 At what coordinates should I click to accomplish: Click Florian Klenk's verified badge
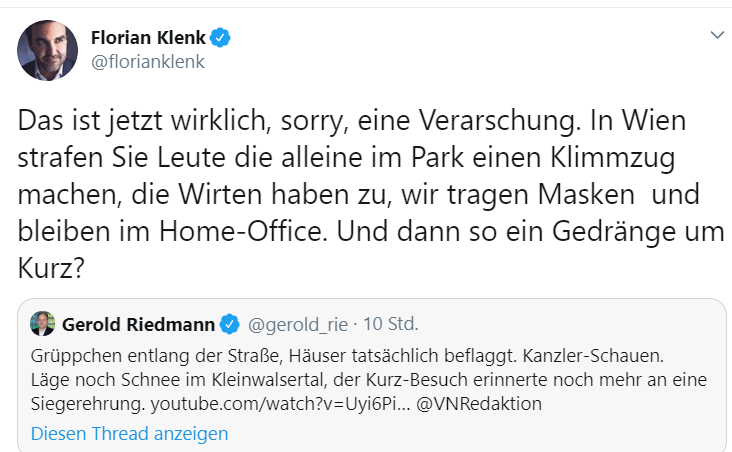tap(220, 38)
